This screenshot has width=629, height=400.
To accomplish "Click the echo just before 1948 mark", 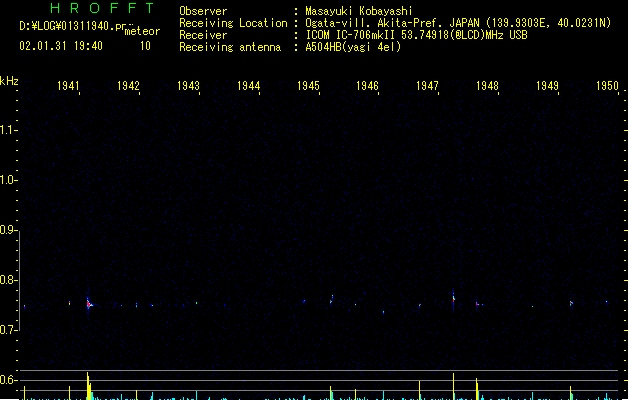I will point(477,304).
